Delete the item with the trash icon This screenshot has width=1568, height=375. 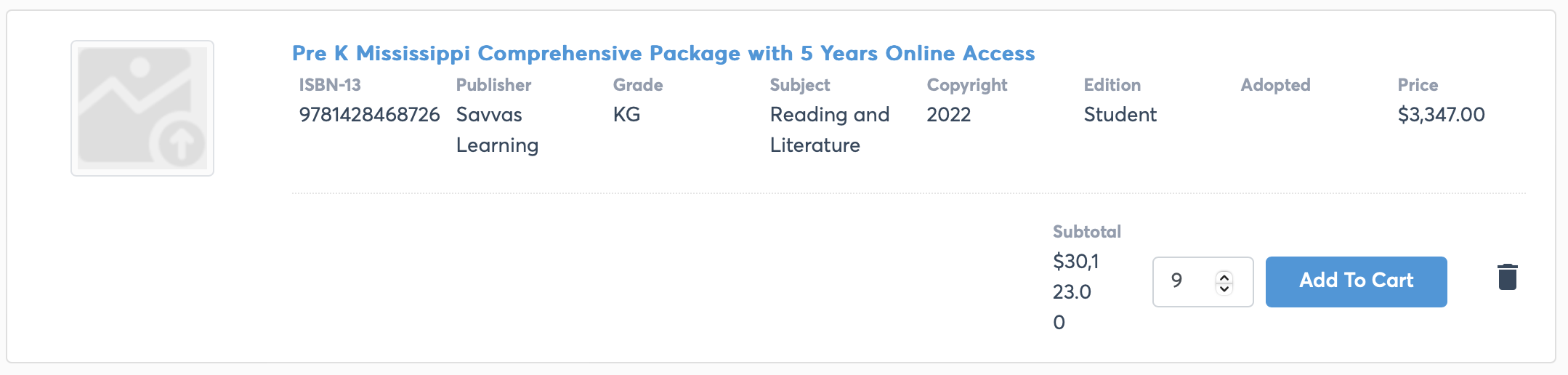(x=1508, y=277)
